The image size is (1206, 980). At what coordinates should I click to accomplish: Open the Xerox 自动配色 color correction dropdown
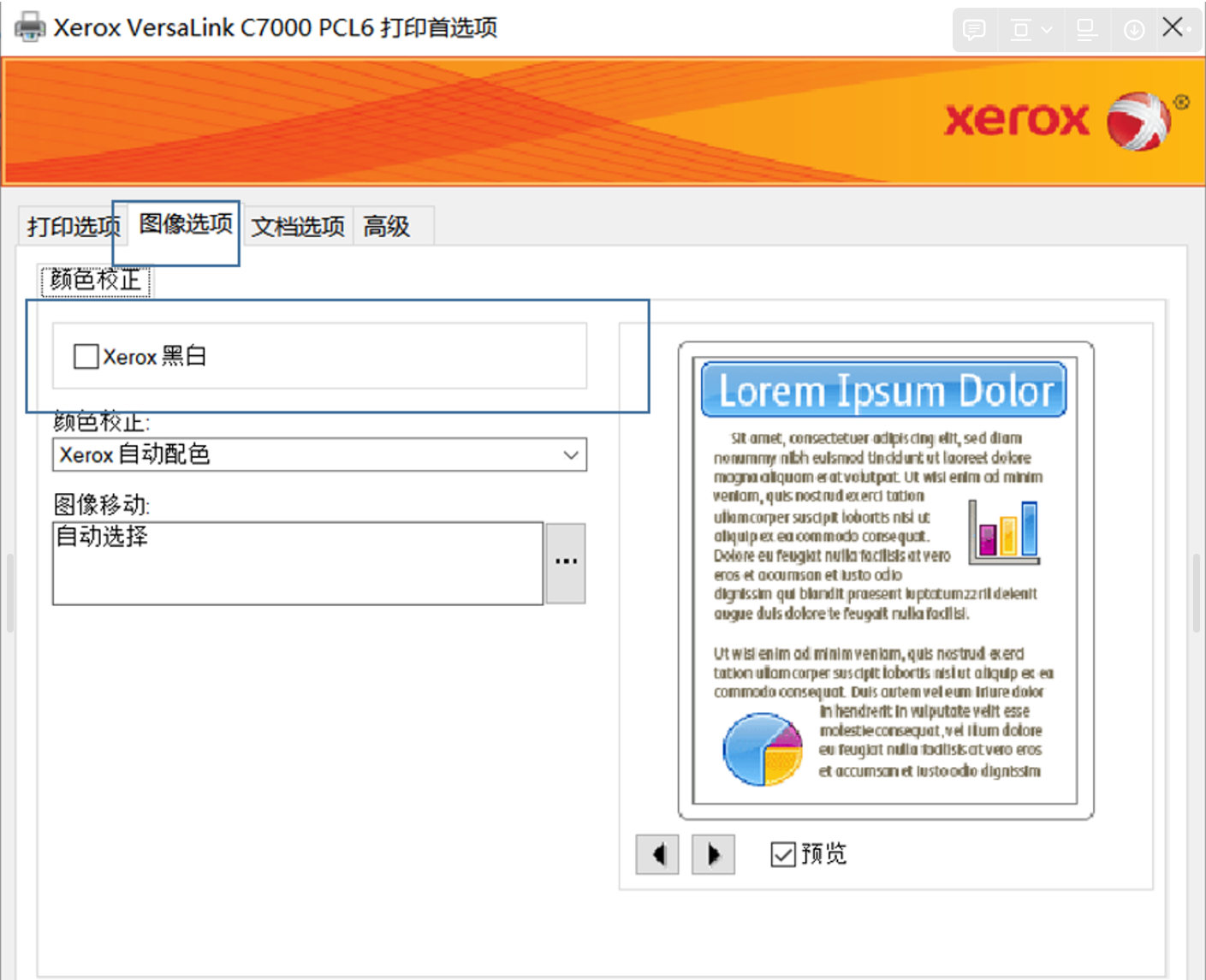(319, 454)
